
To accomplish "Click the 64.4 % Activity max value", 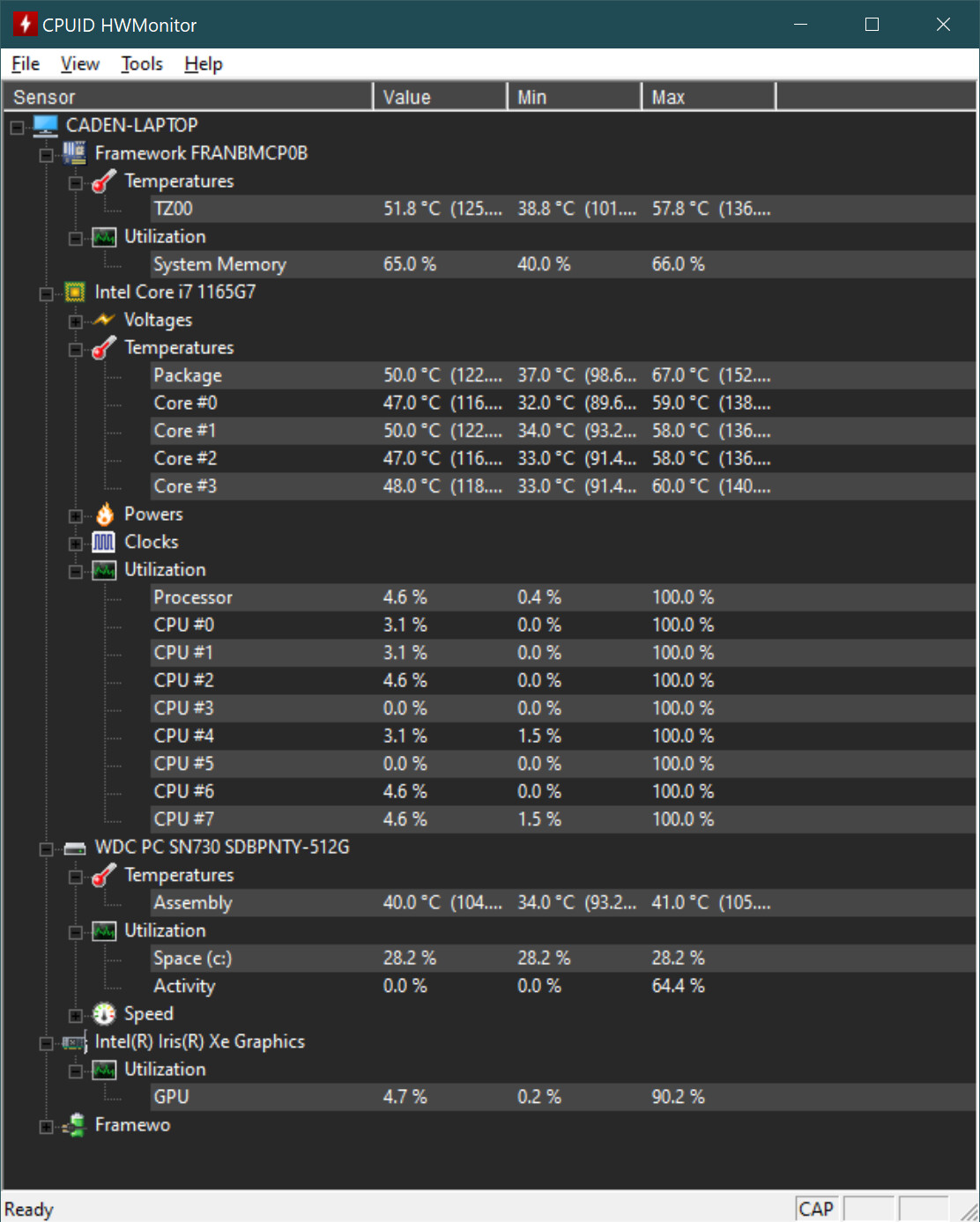I will click(679, 986).
